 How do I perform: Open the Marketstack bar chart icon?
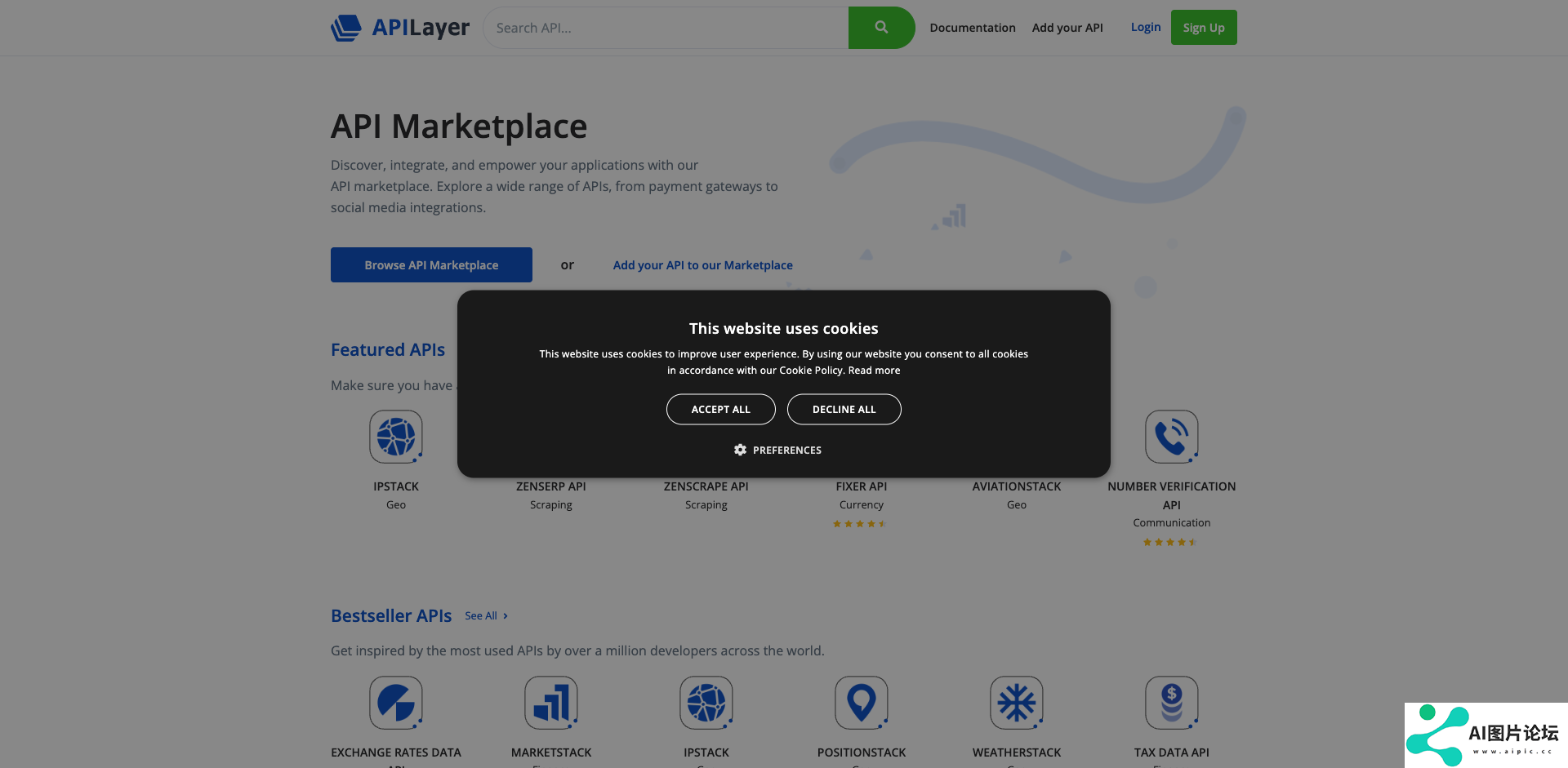pyautogui.click(x=551, y=703)
